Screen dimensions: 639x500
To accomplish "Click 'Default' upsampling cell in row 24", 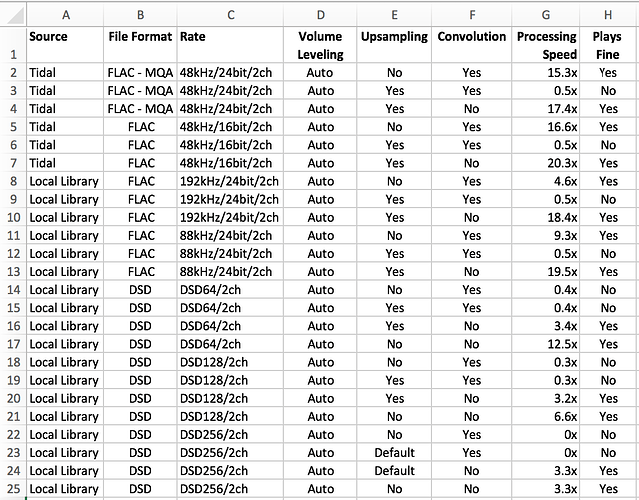I will click(x=394, y=471).
